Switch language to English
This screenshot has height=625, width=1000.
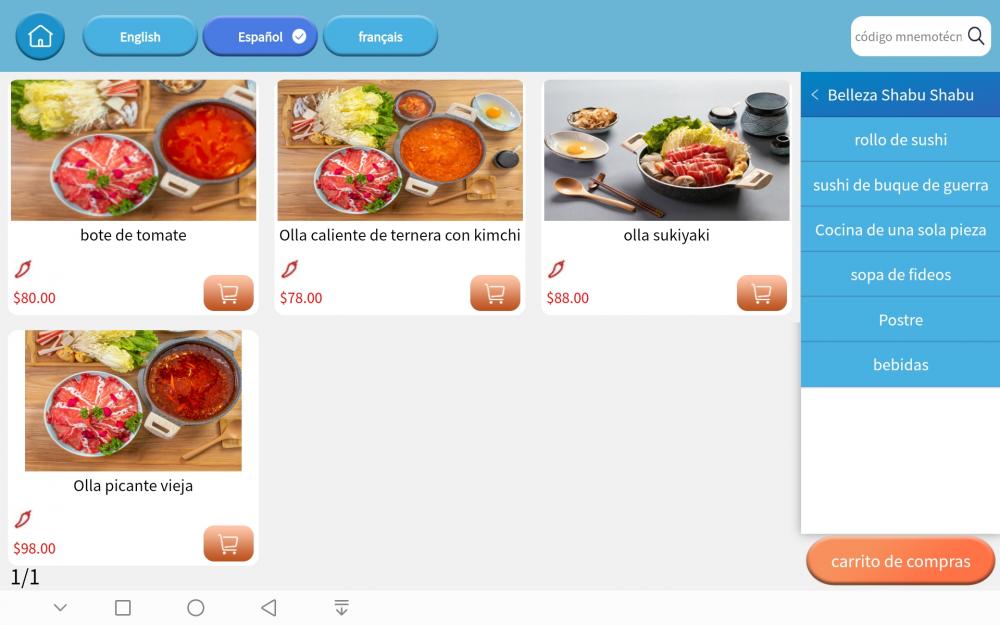coord(140,36)
